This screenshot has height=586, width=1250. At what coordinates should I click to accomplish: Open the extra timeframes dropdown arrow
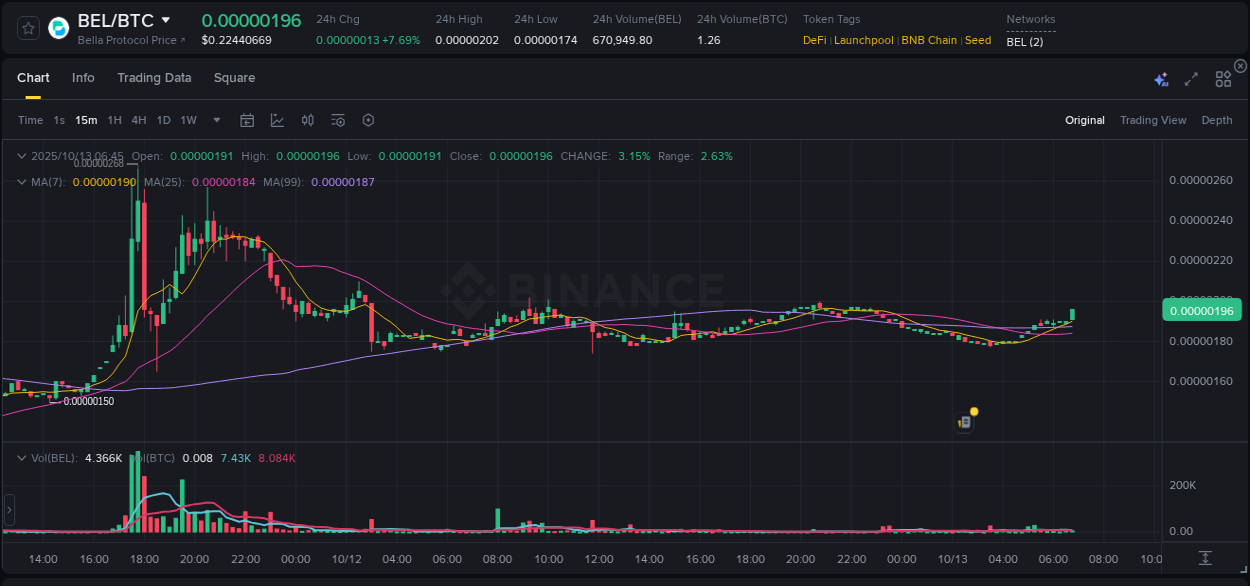click(x=215, y=120)
